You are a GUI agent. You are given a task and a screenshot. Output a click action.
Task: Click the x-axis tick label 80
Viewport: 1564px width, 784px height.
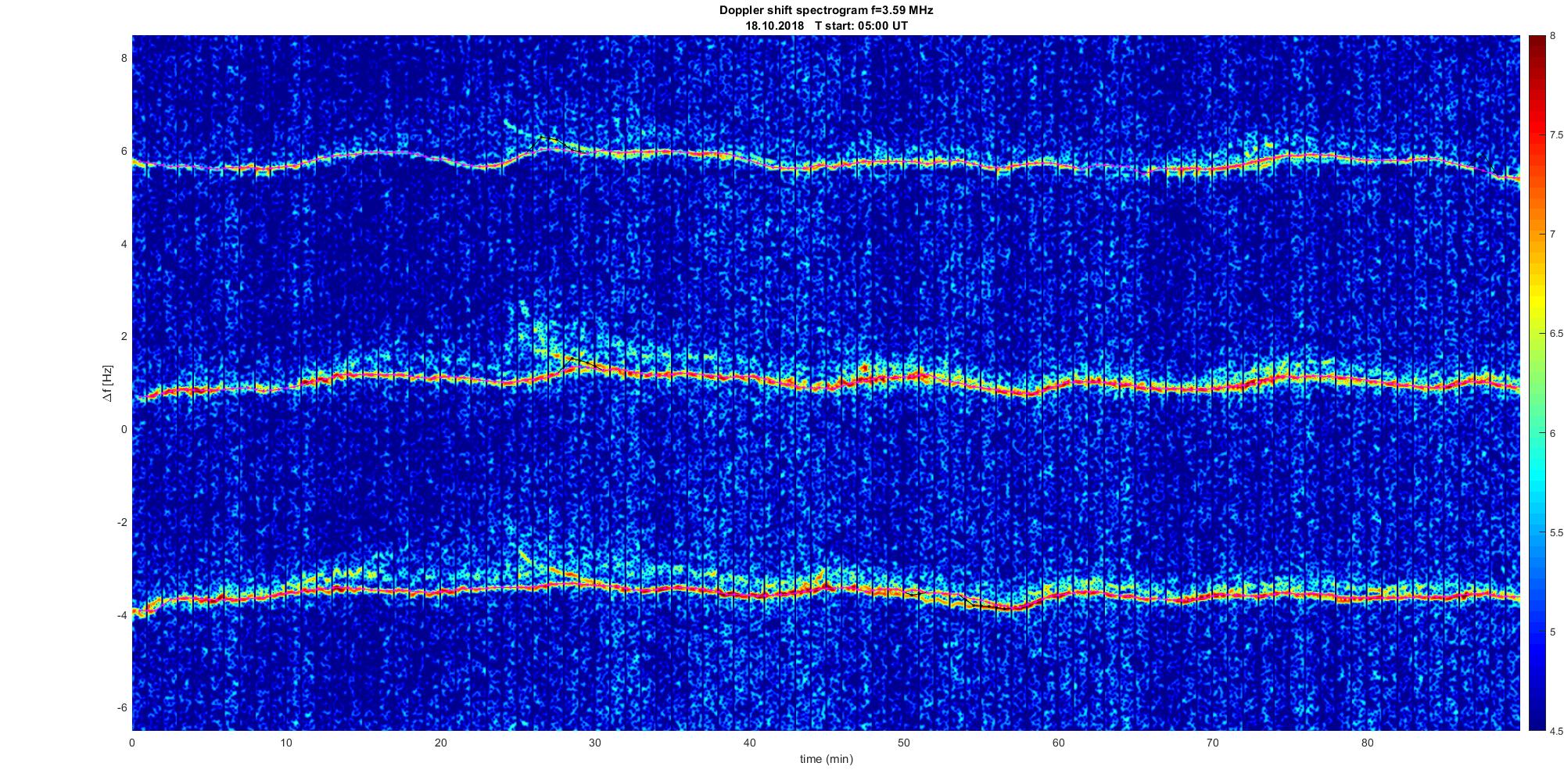(x=1367, y=743)
